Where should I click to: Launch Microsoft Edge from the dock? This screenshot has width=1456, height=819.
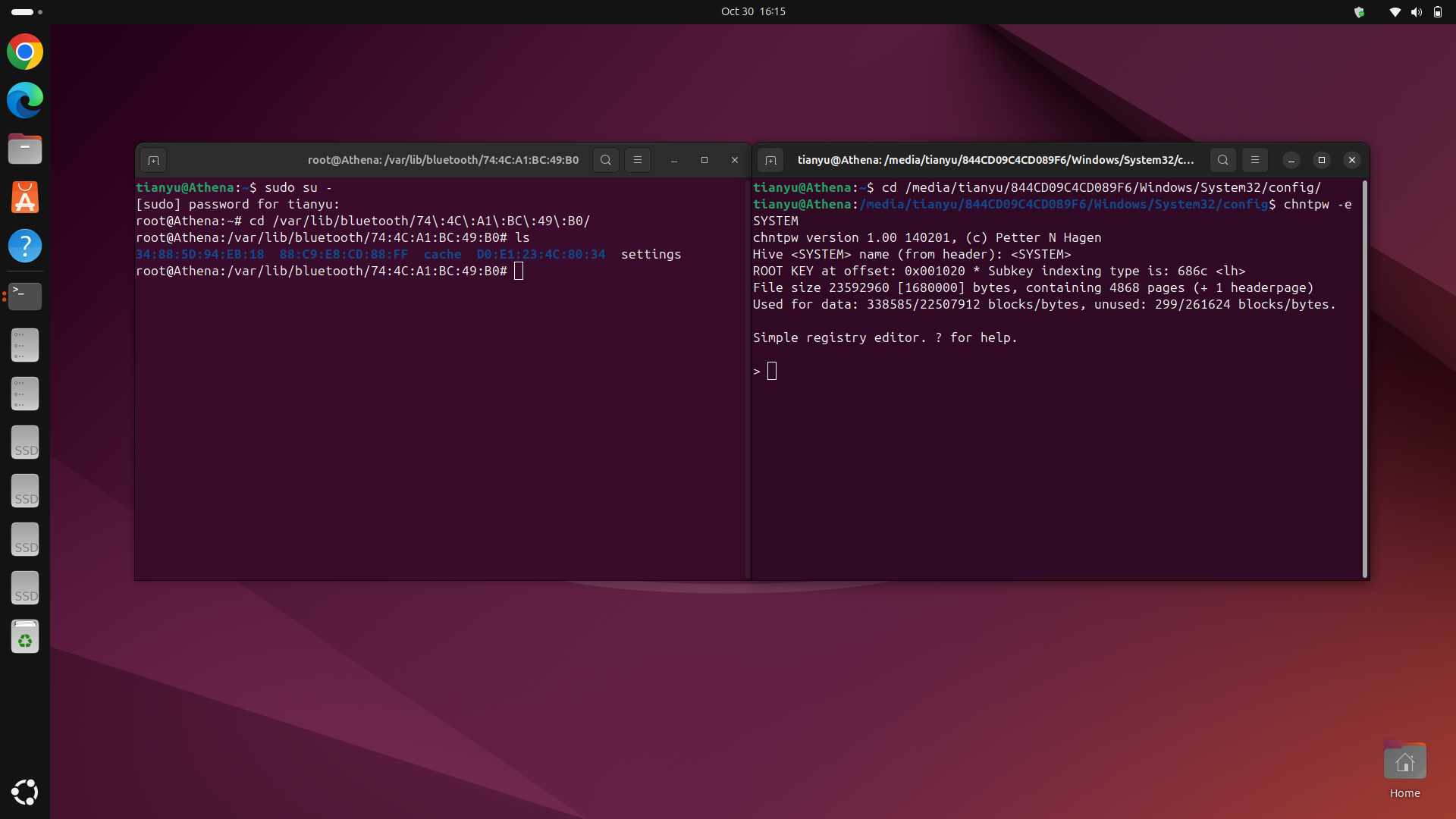[x=25, y=100]
